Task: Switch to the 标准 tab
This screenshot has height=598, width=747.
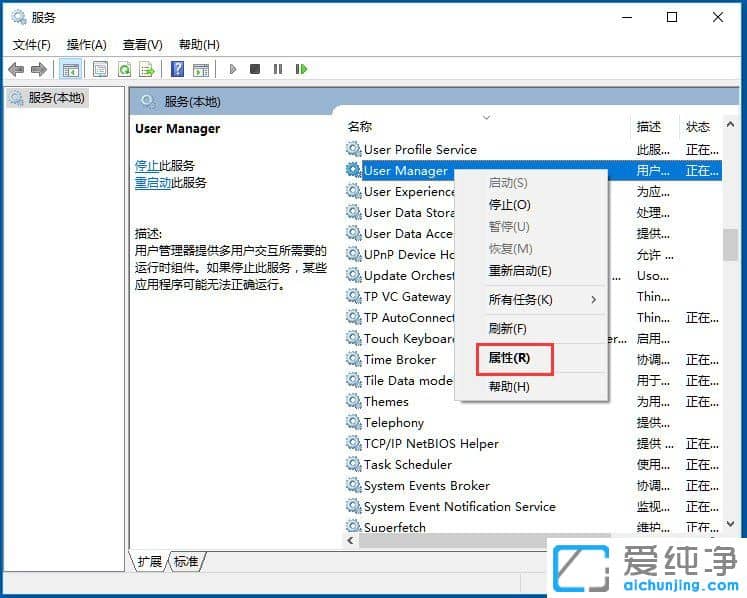Action: 186,562
